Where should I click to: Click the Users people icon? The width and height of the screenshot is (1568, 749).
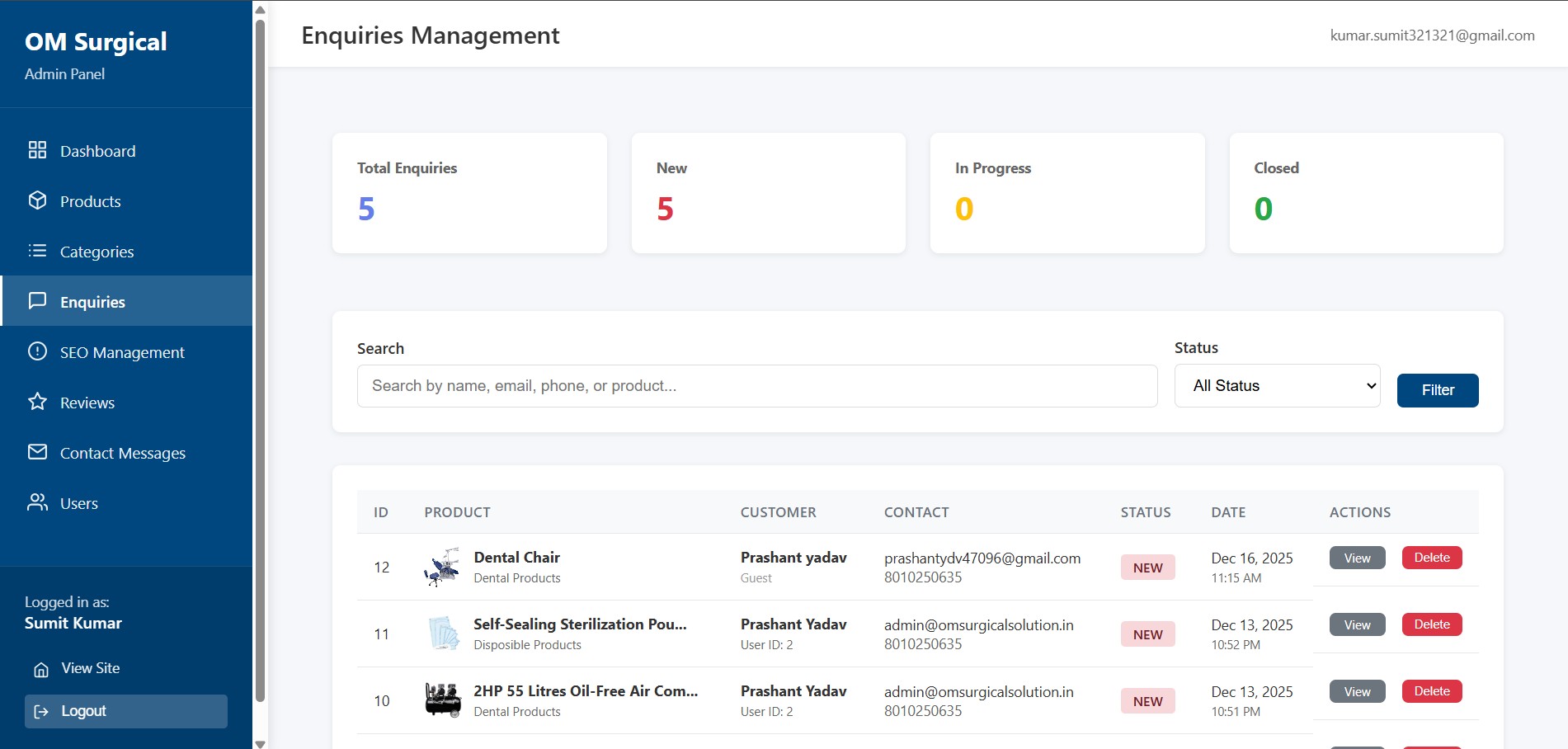click(37, 502)
